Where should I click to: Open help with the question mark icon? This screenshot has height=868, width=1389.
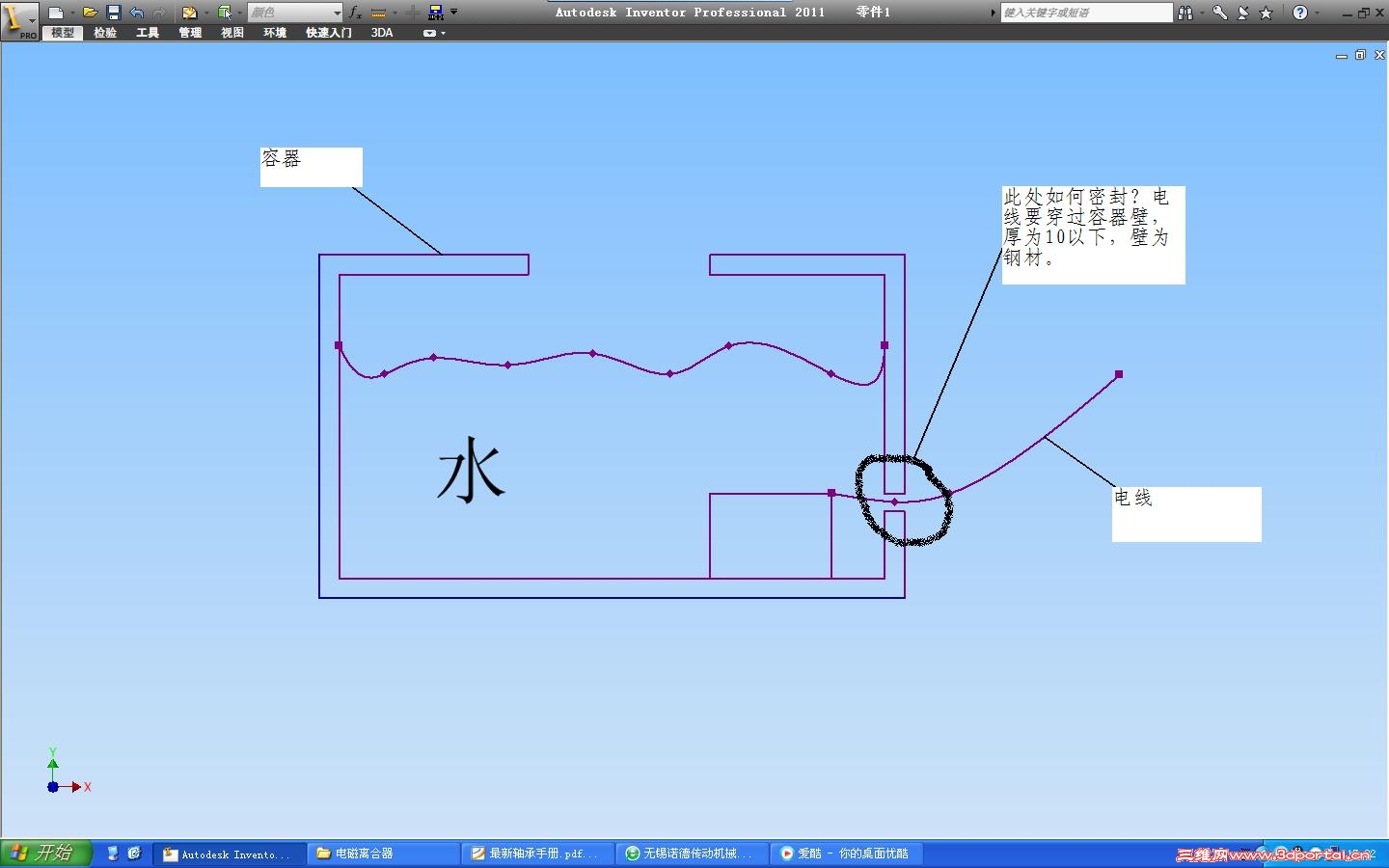[1300, 13]
